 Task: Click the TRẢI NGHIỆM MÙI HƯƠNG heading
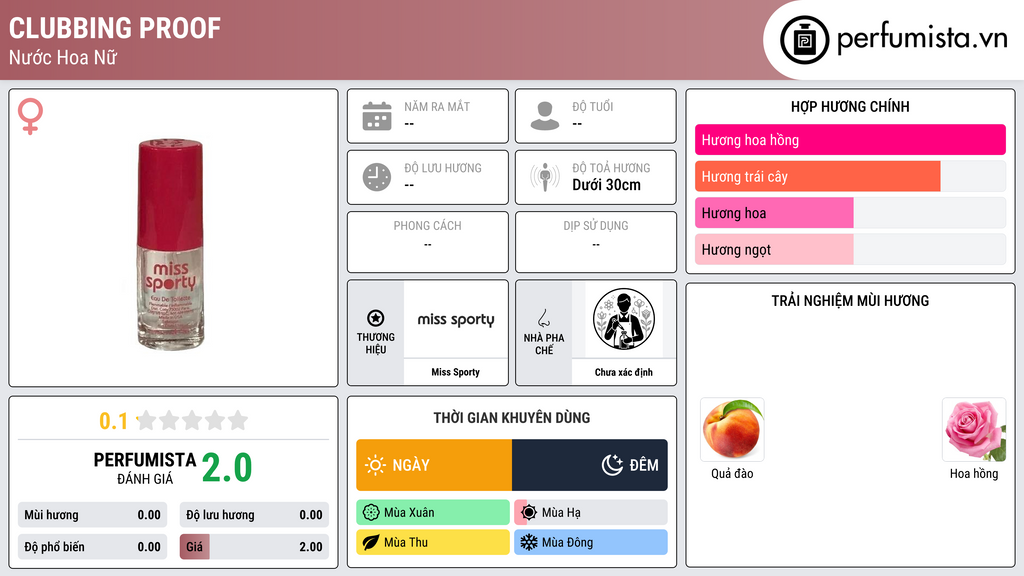[x=850, y=301]
